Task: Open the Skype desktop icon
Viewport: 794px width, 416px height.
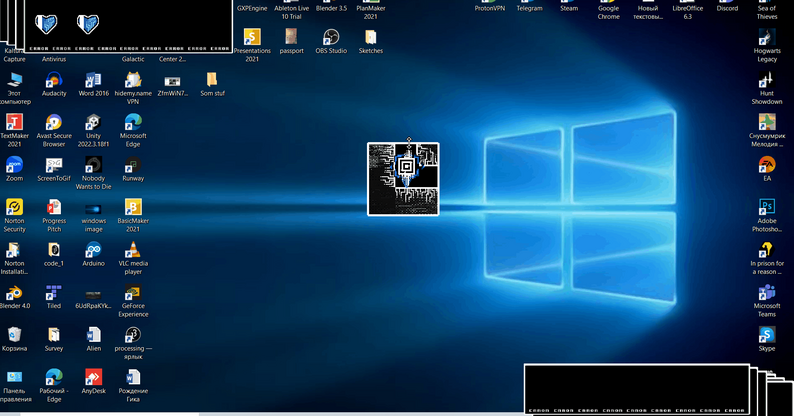Action: tap(767, 335)
